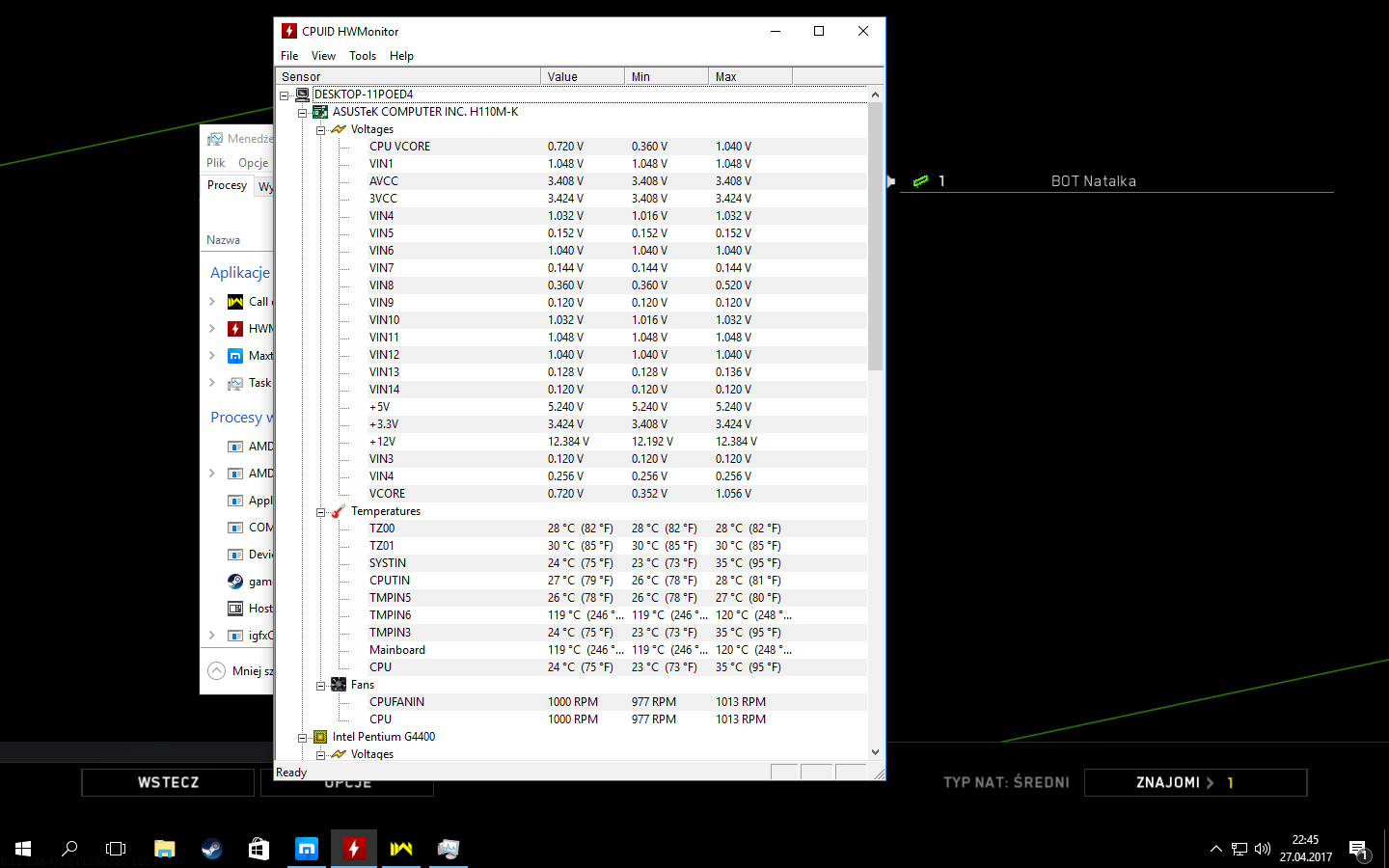
Task: Expand the Call of Duty row in Task Manager
Action: pos(212,302)
